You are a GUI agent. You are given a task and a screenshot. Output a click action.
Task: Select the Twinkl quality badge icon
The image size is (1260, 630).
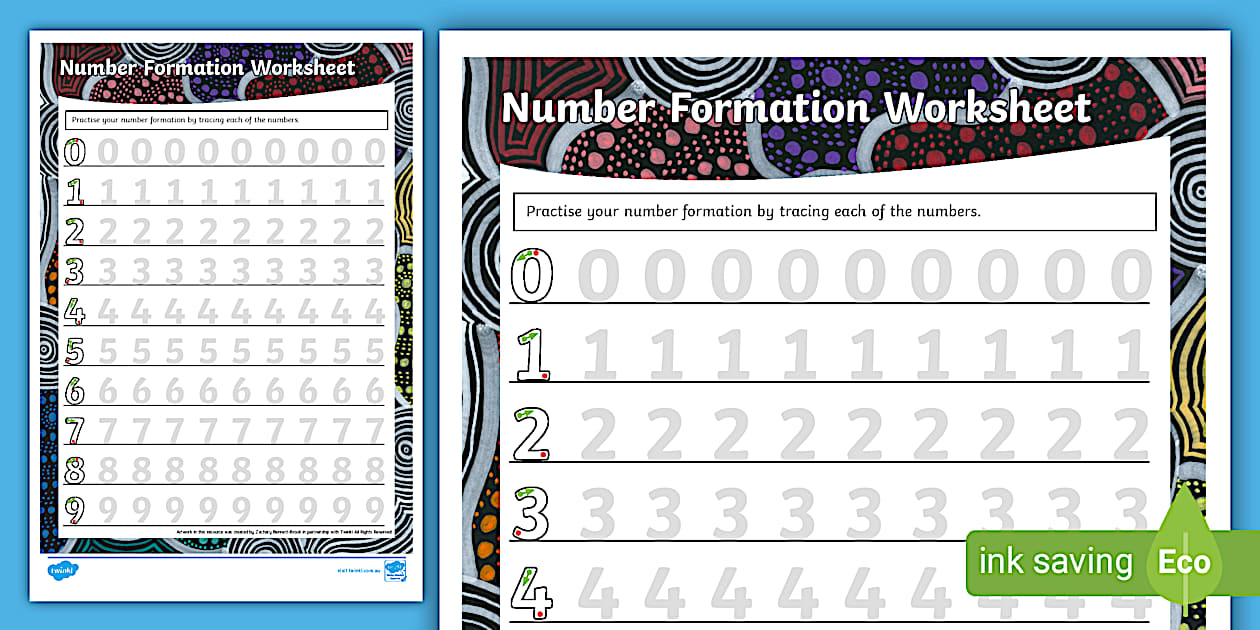(x=394, y=569)
